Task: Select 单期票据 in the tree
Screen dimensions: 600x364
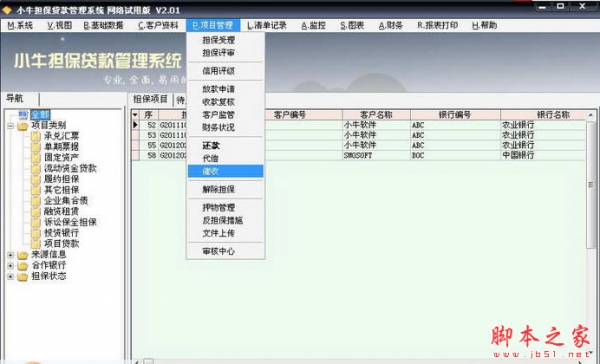Action: click(62, 147)
